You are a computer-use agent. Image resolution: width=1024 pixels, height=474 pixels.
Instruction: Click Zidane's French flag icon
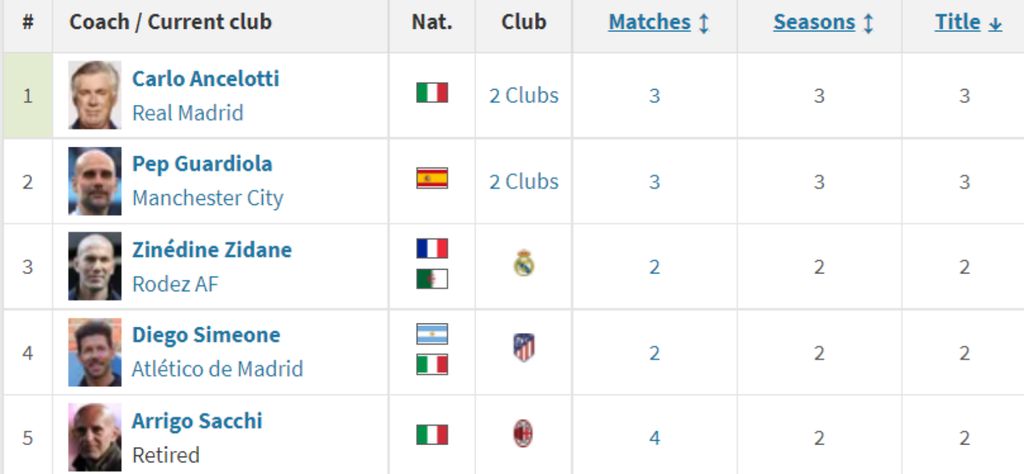(x=432, y=248)
